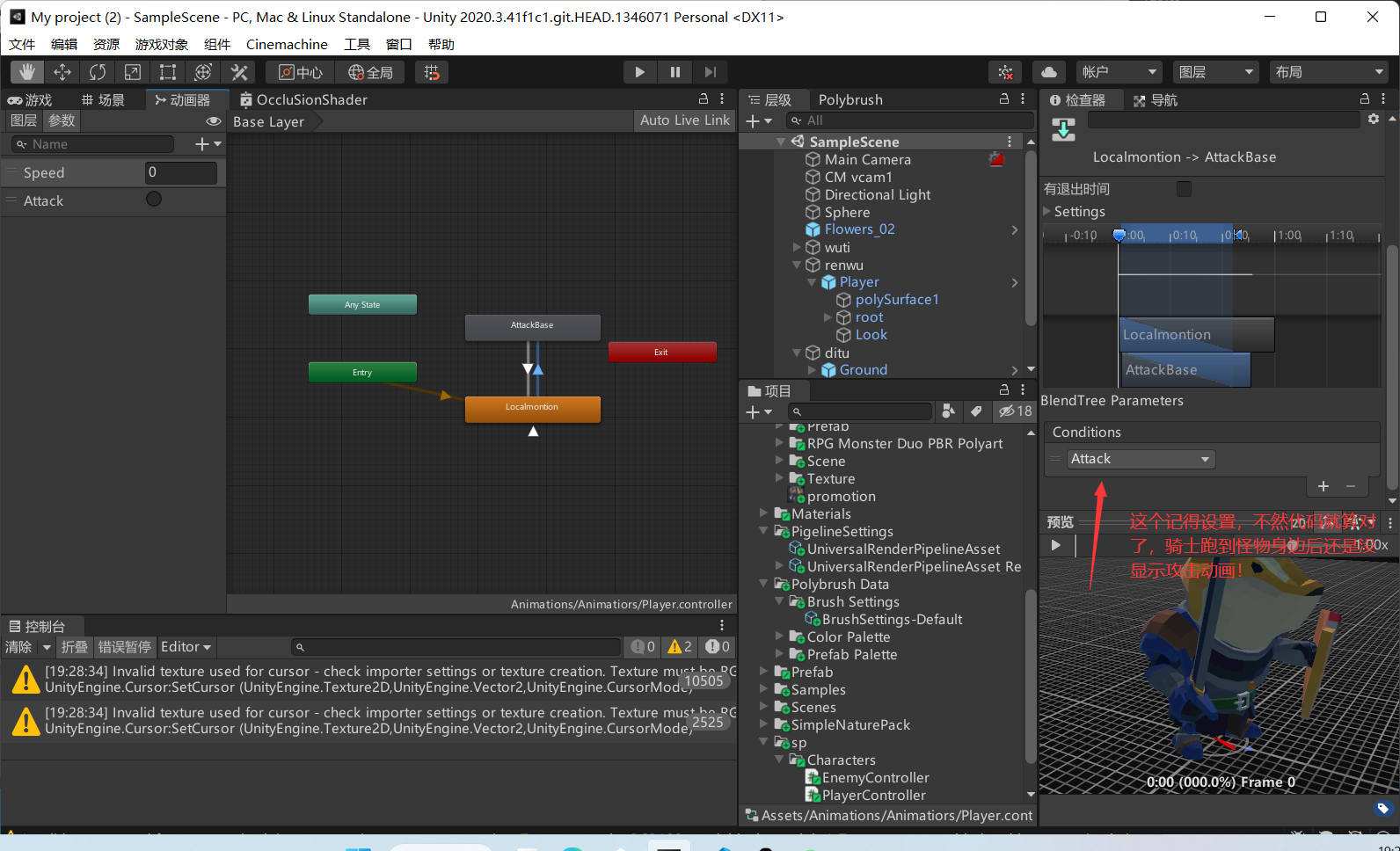Toggle layer visibility eye icon in Animator
This screenshot has width=1400, height=851.
pyautogui.click(x=213, y=121)
